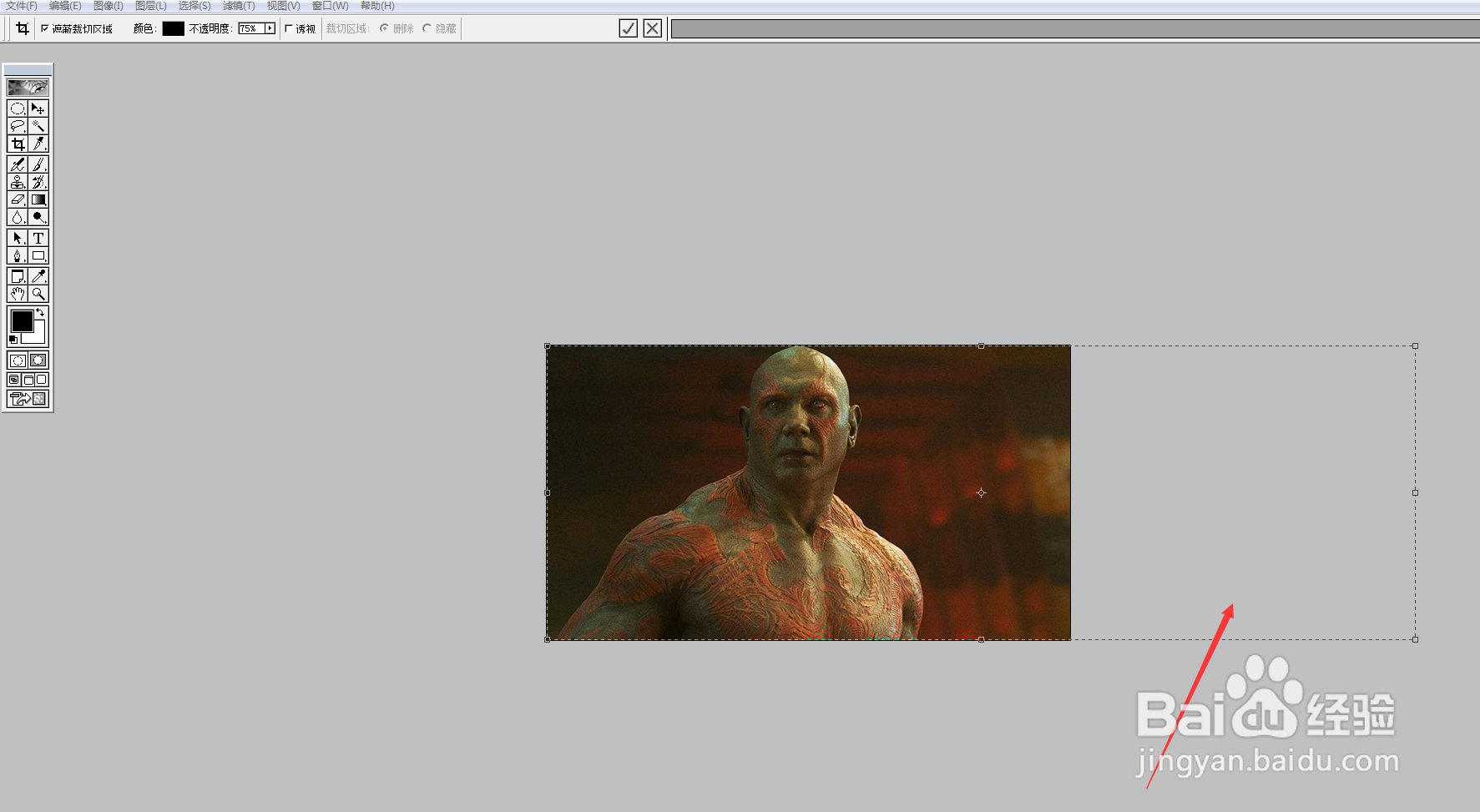Toggle 遮蔽裁切区域 checkbox
This screenshot has height=812, width=1480.
(45, 28)
